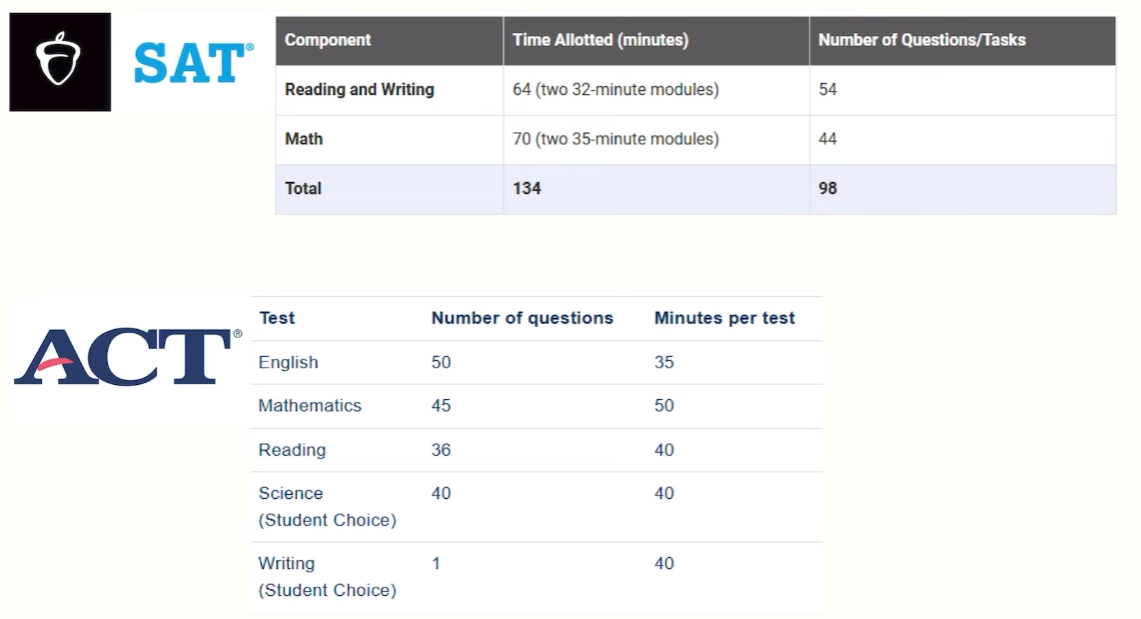
Task: Click the ACT English row label
Action: [x=288, y=362]
